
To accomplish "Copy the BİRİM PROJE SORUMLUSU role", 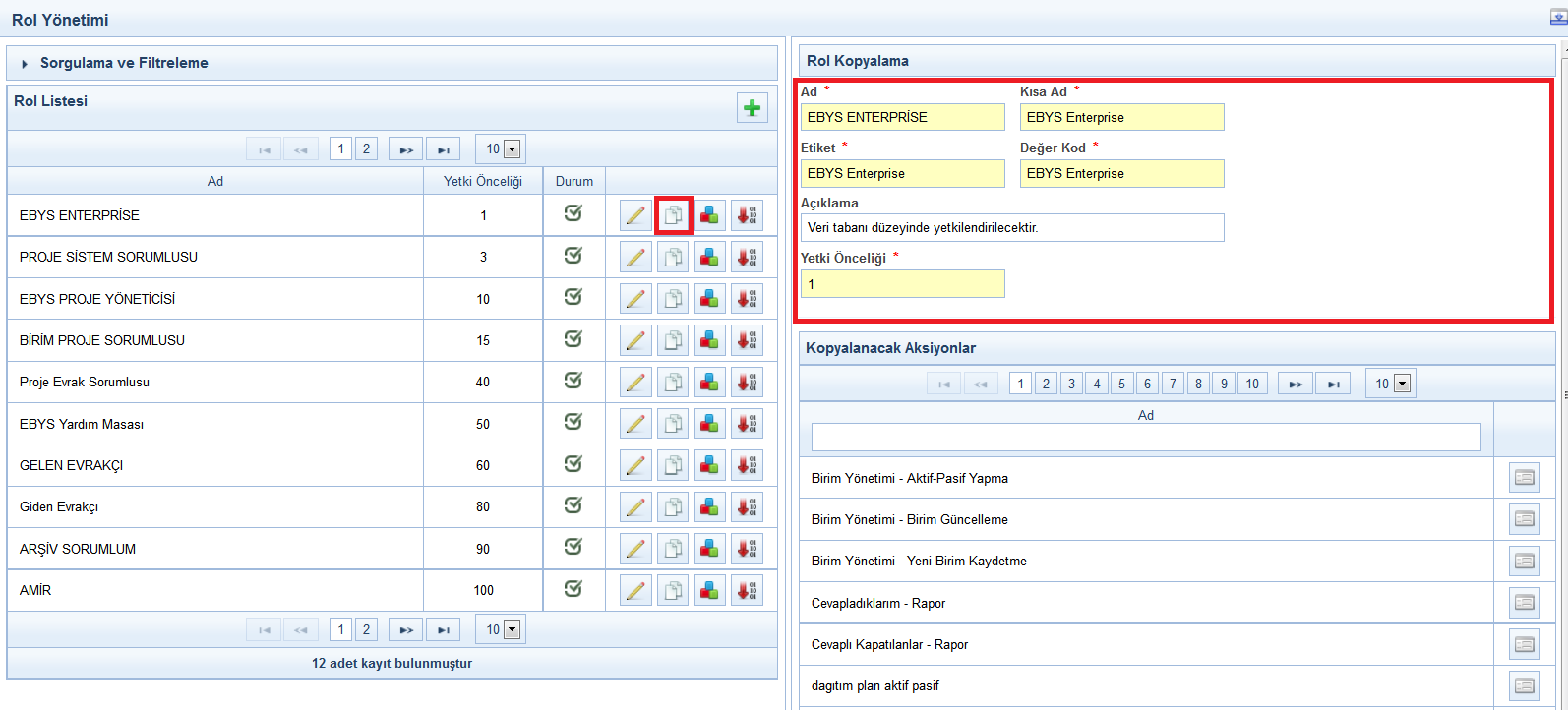I will (674, 340).
